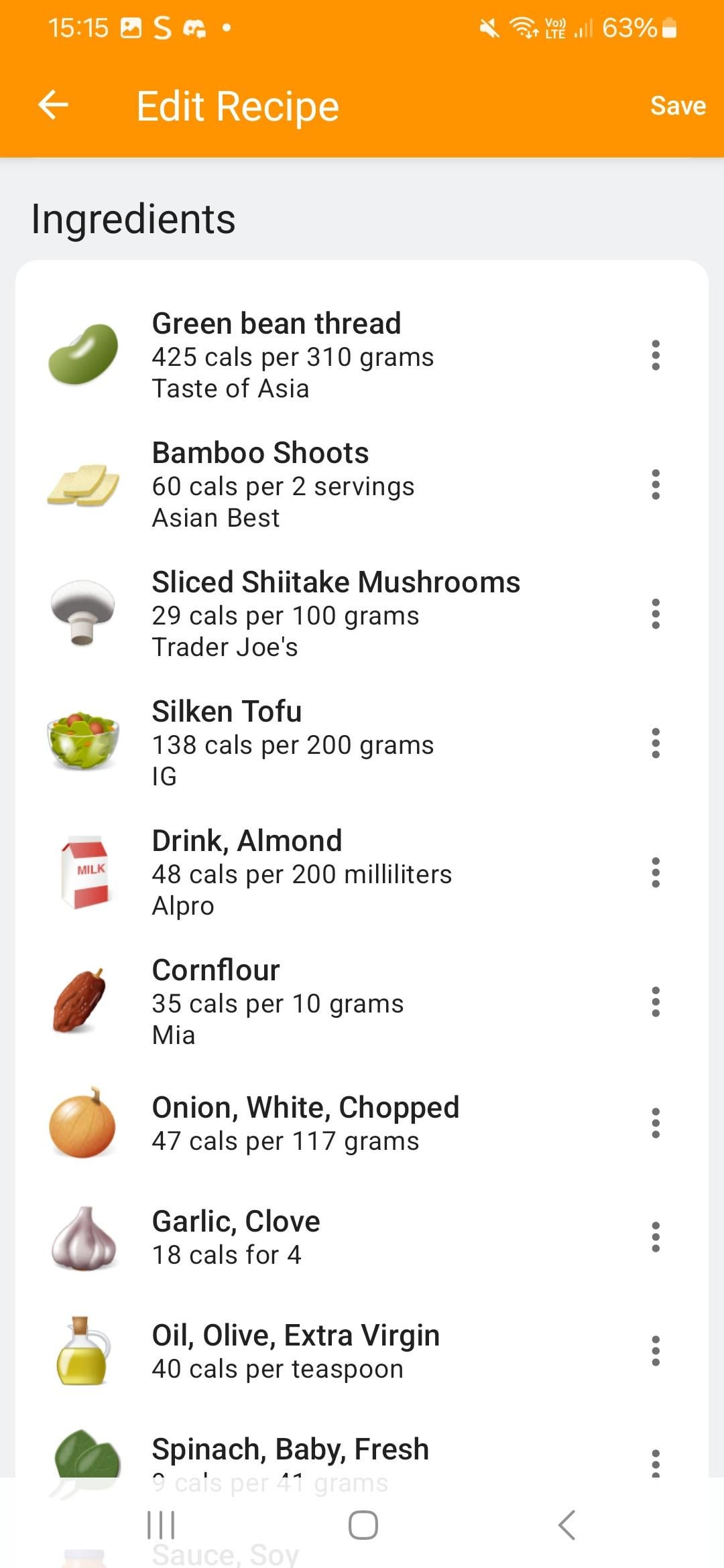Select the milk carton icon

pos(84,872)
